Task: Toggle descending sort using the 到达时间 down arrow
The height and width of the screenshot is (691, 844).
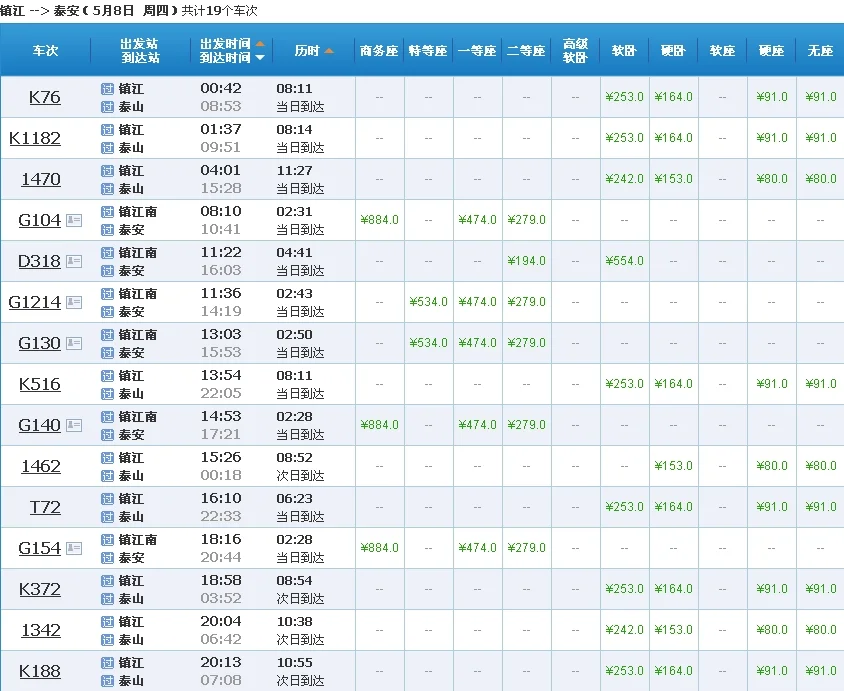Action: point(260,58)
